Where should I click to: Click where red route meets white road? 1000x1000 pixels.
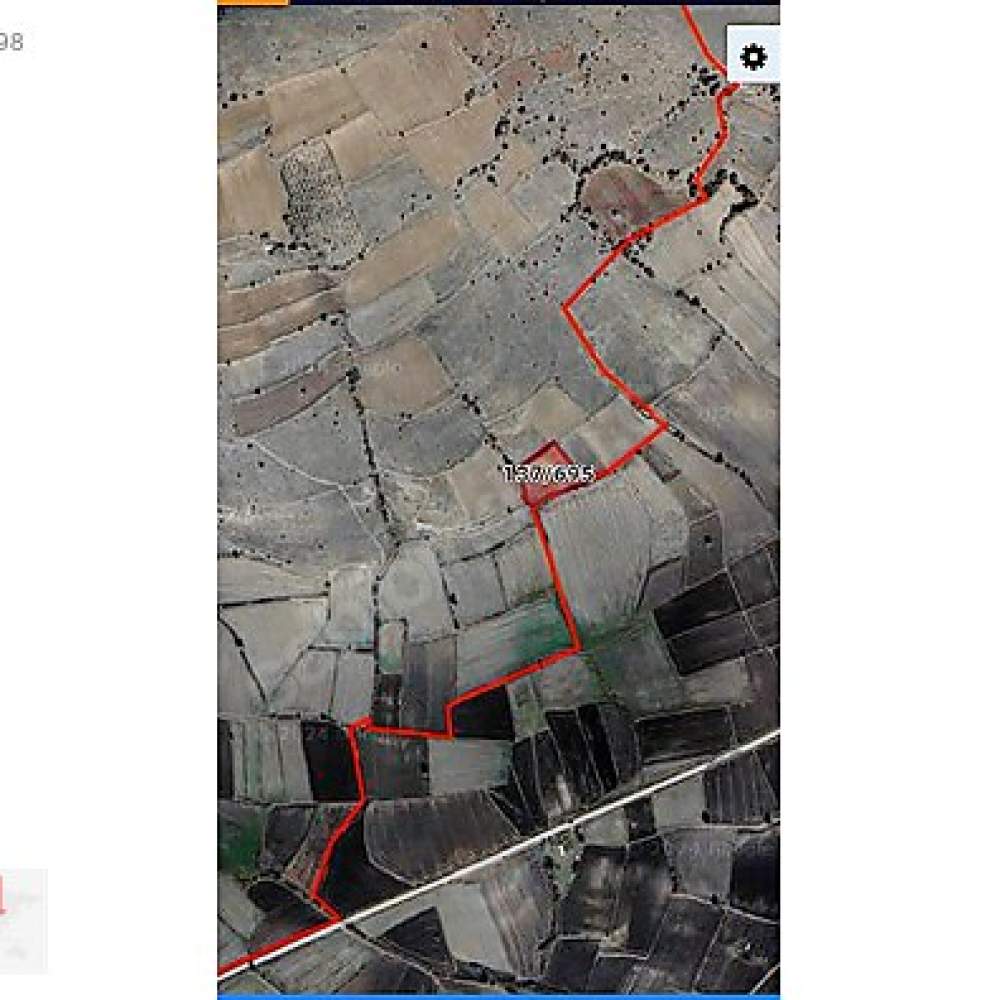tap(340, 918)
